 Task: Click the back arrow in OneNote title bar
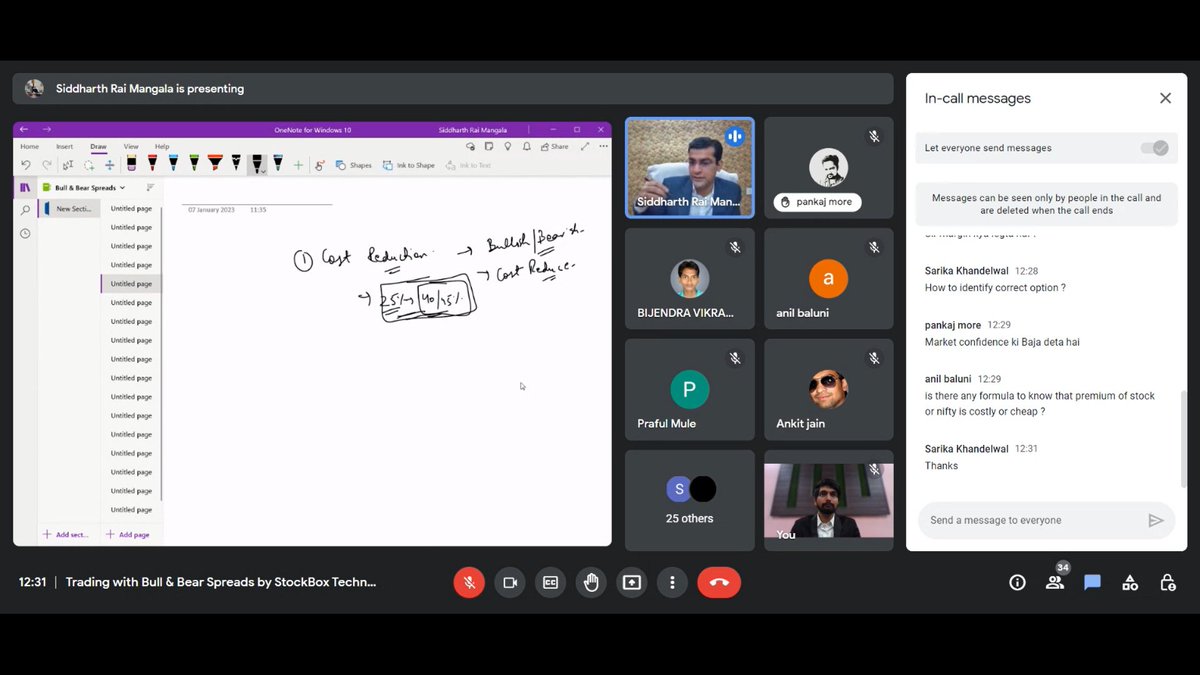pyautogui.click(x=24, y=129)
